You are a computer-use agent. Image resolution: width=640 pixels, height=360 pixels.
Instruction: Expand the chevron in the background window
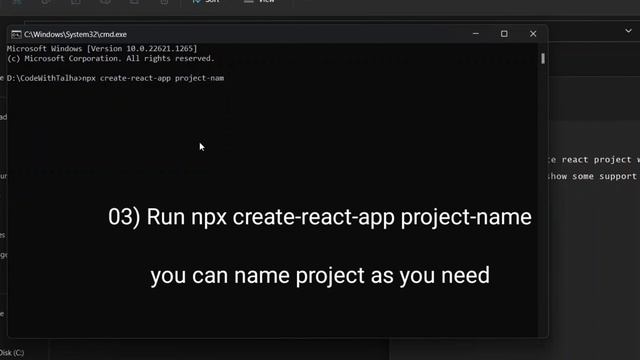[x=628, y=31]
